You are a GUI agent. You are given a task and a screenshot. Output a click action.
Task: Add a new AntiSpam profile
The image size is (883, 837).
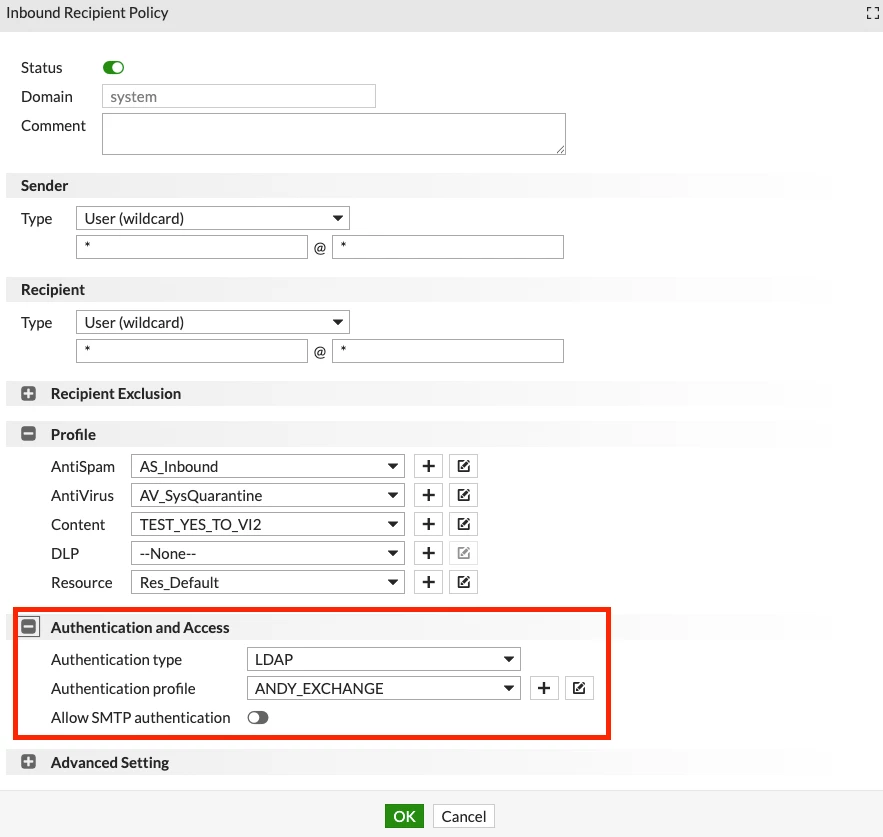pyautogui.click(x=429, y=466)
